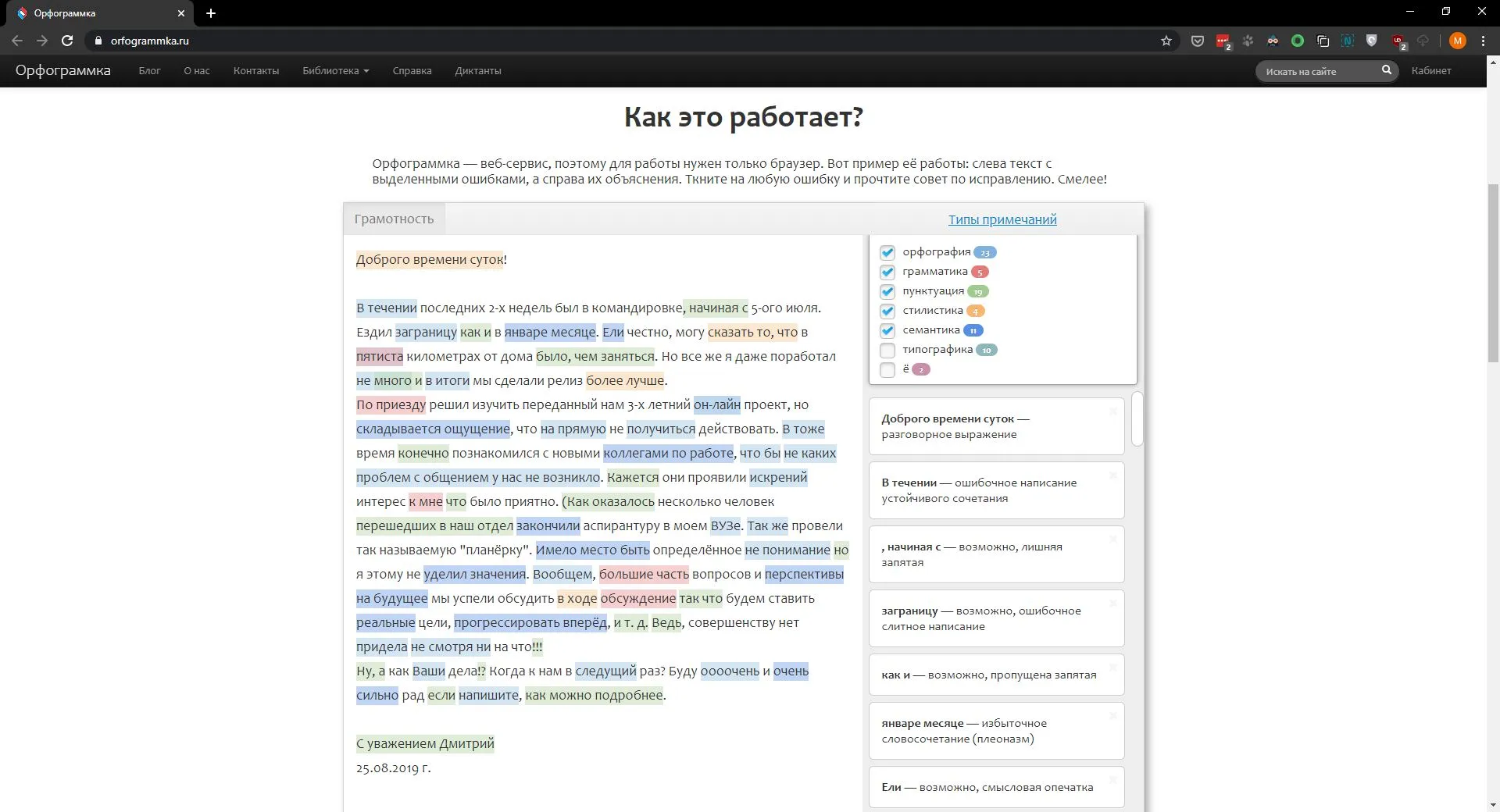1500x812 pixels.
Task: Click the highlighted phrase 'С уважением Дмитрий'
Action: pyautogui.click(x=425, y=743)
